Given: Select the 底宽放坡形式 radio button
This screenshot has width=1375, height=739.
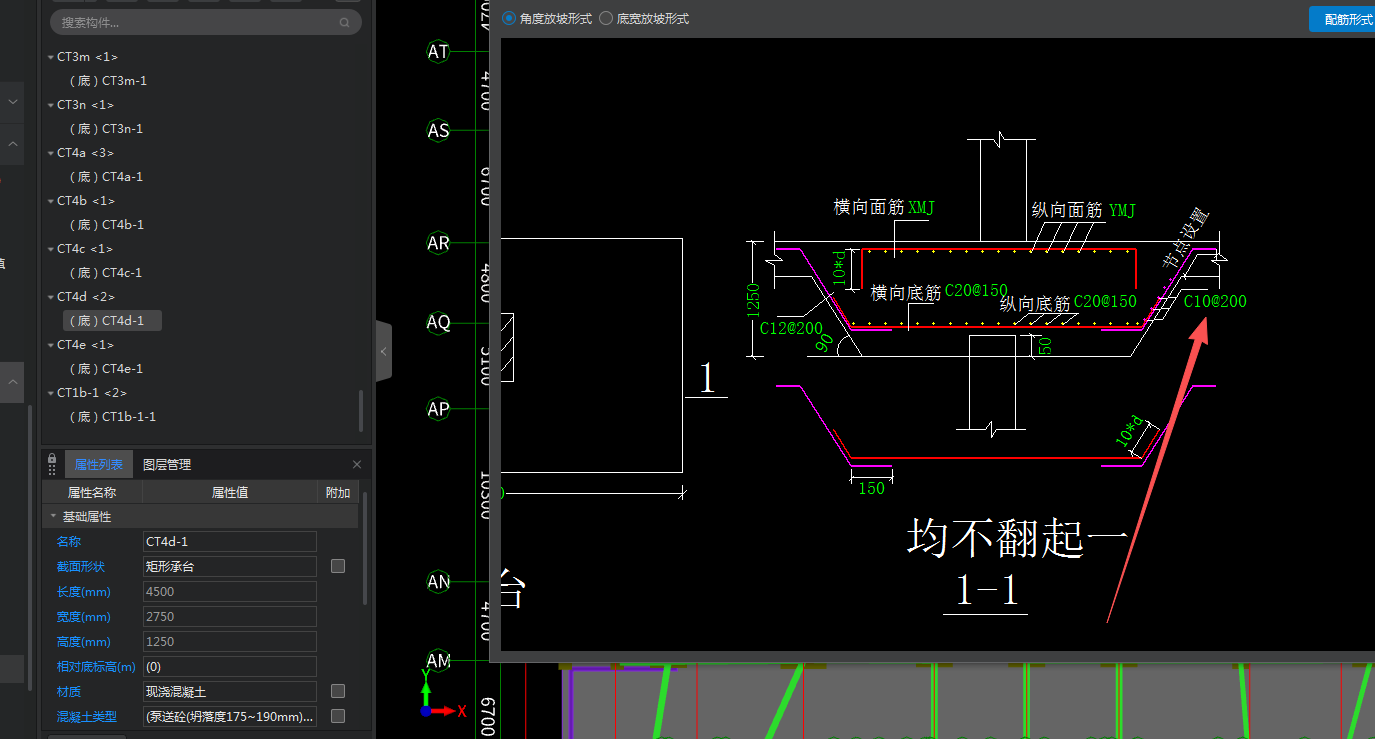Looking at the screenshot, I should (x=606, y=17).
